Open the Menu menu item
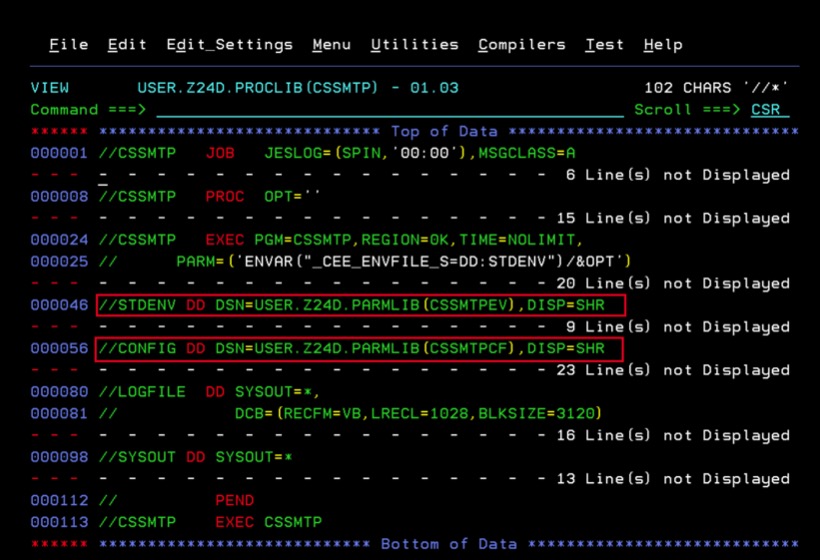This screenshot has height=560, width=820. (x=332, y=45)
